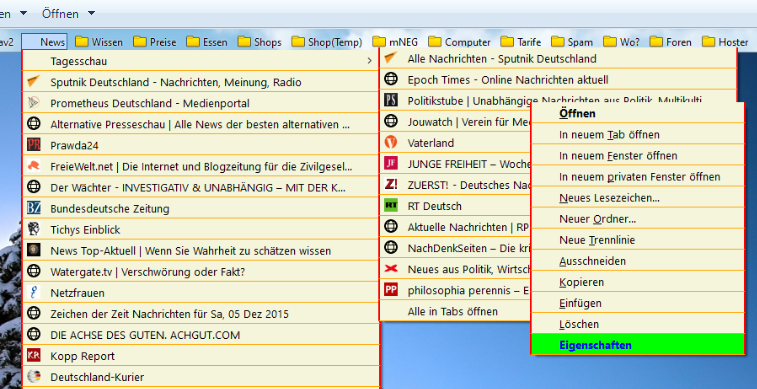Screen dimensions: 757x389
Task: Click the Tichys Einblick favicon
Action: [x=33, y=229]
